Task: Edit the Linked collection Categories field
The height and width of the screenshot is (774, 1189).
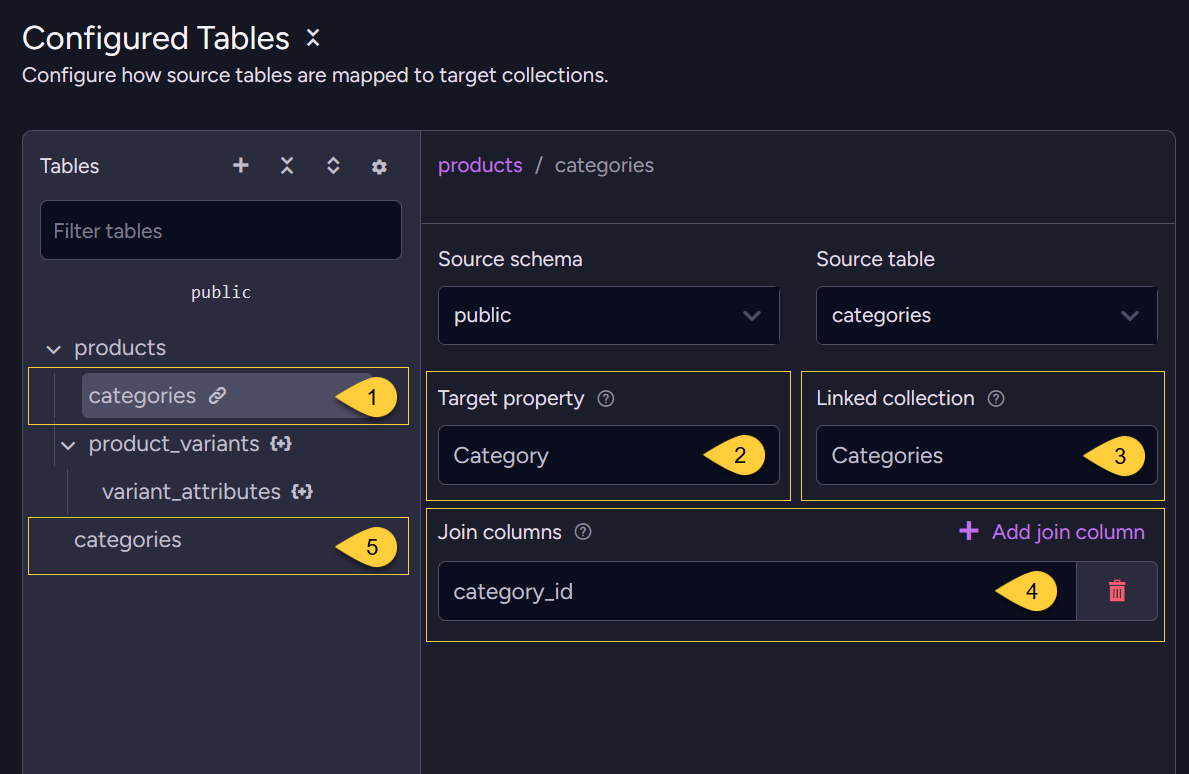Action: (x=987, y=455)
